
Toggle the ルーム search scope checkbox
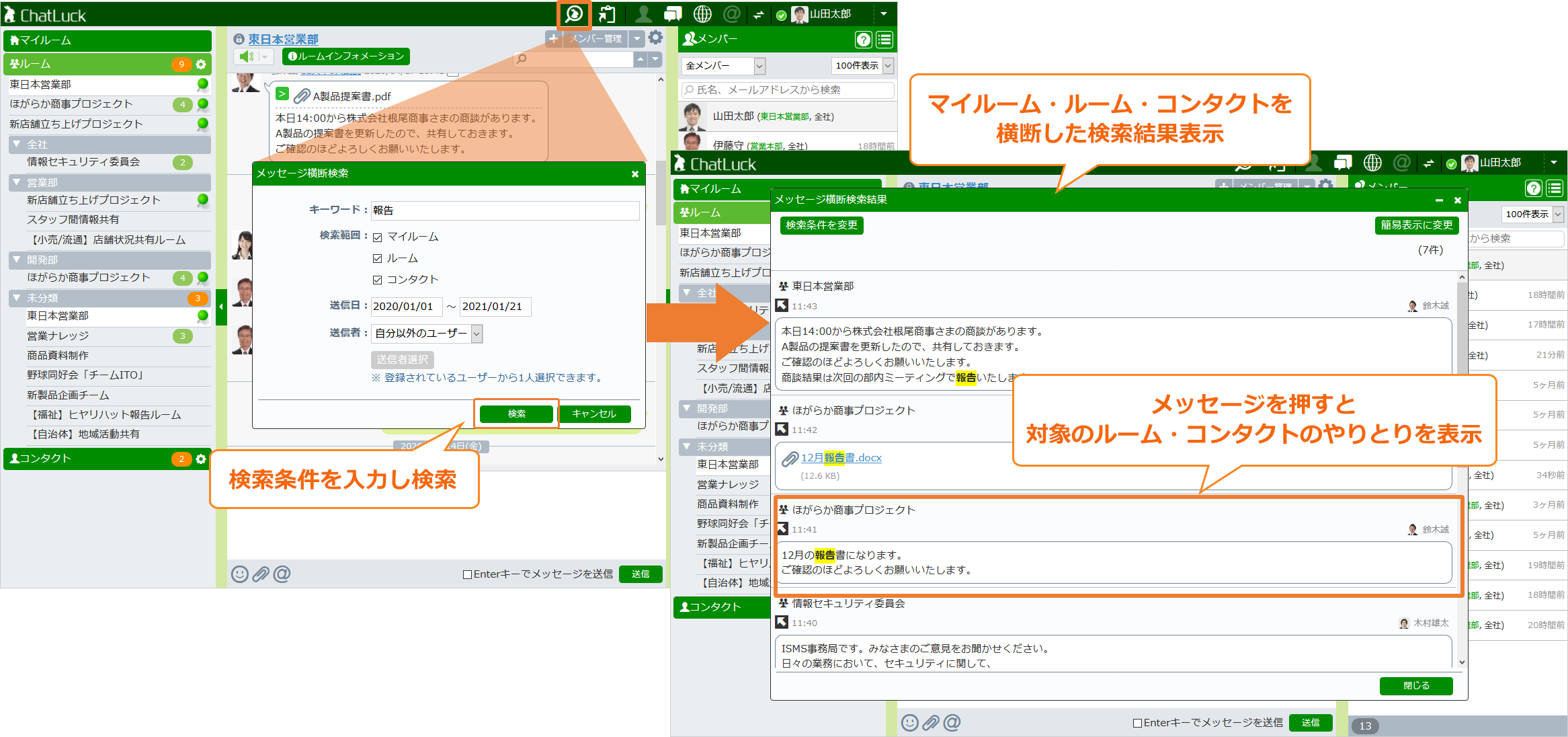(x=378, y=259)
